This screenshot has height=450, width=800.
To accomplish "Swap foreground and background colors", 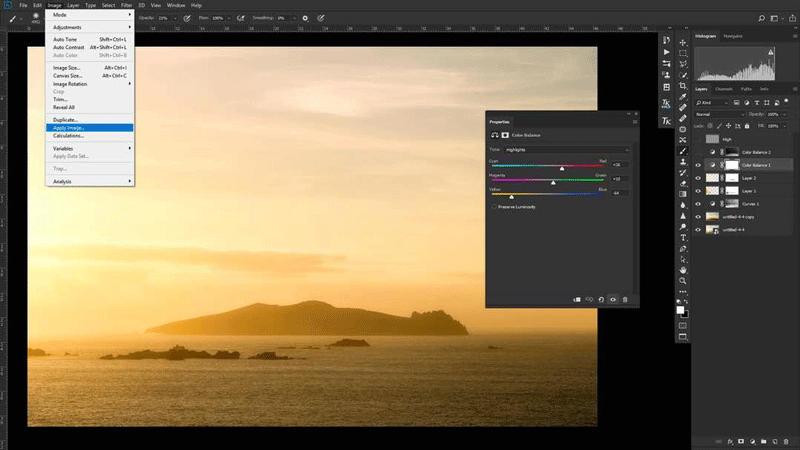I will tap(686, 302).
